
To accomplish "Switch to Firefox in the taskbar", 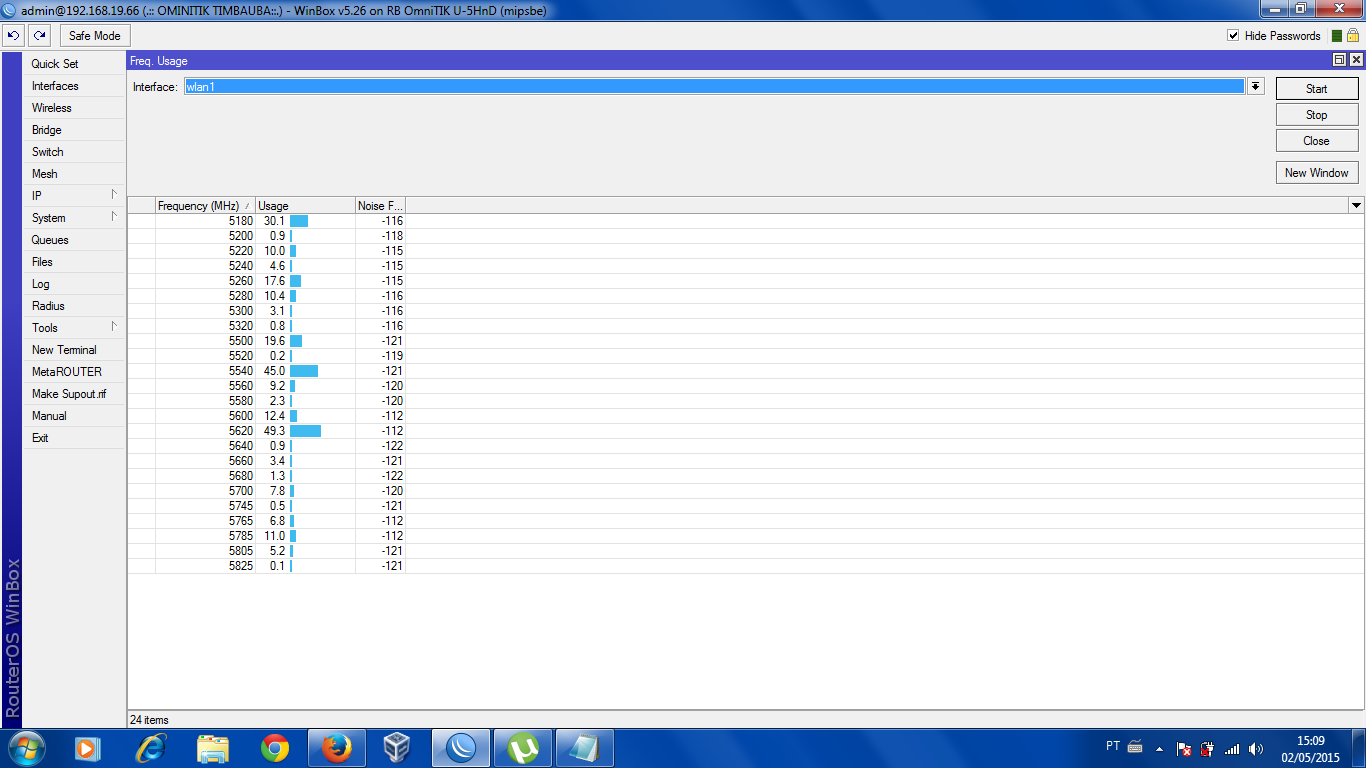I will click(x=337, y=748).
